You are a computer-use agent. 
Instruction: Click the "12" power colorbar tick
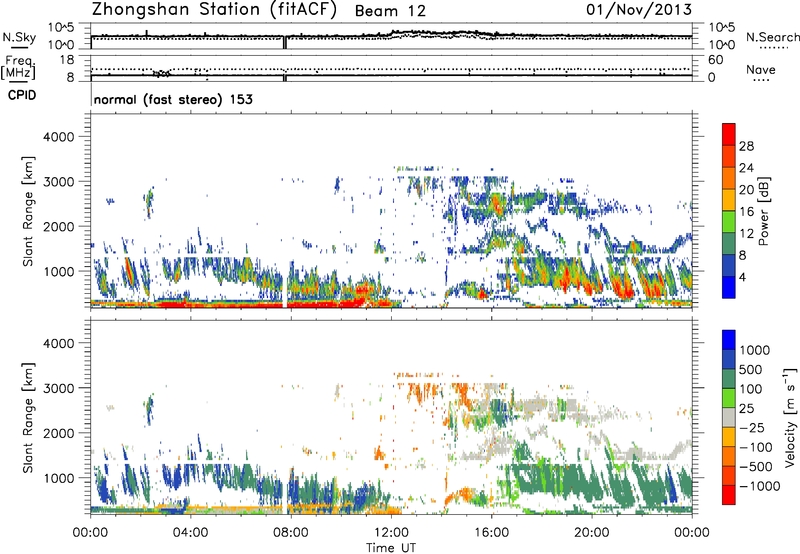tap(746, 234)
